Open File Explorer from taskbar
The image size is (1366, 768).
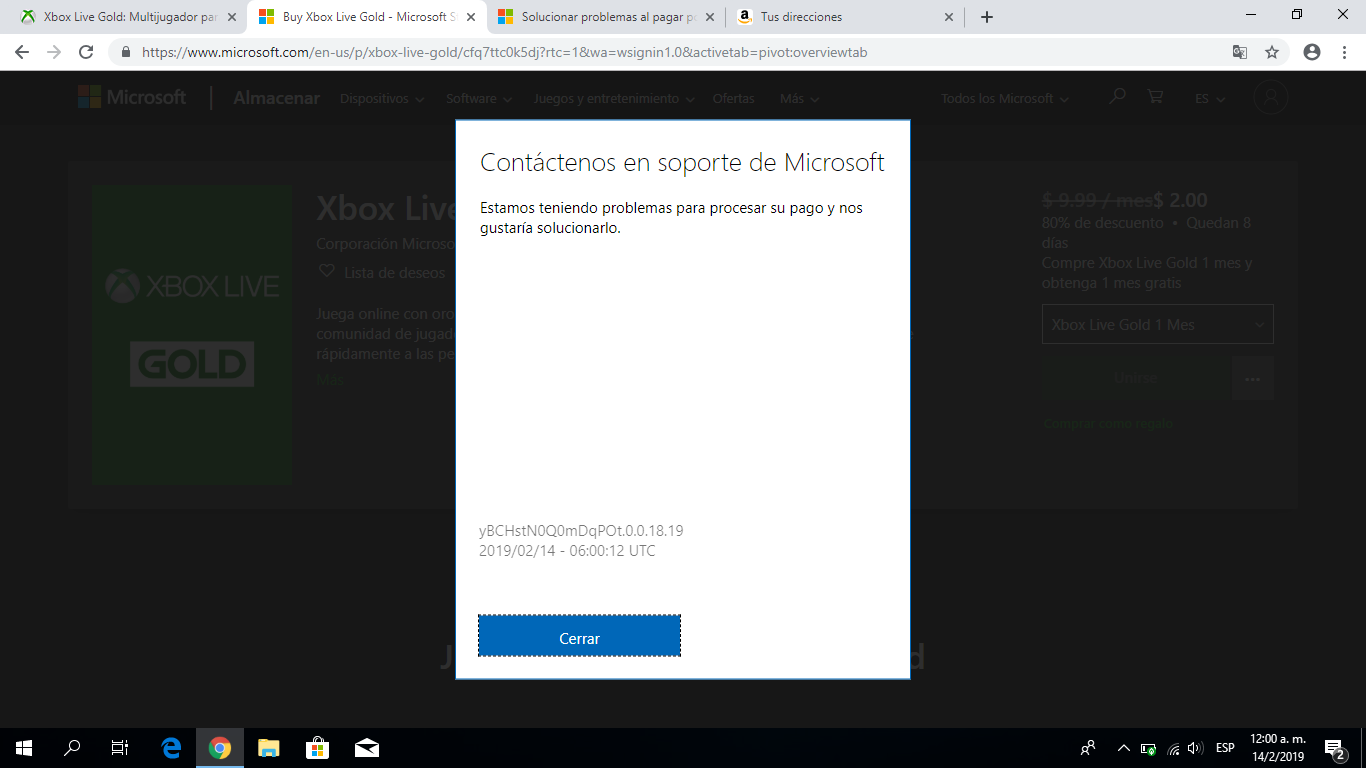tap(269, 748)
